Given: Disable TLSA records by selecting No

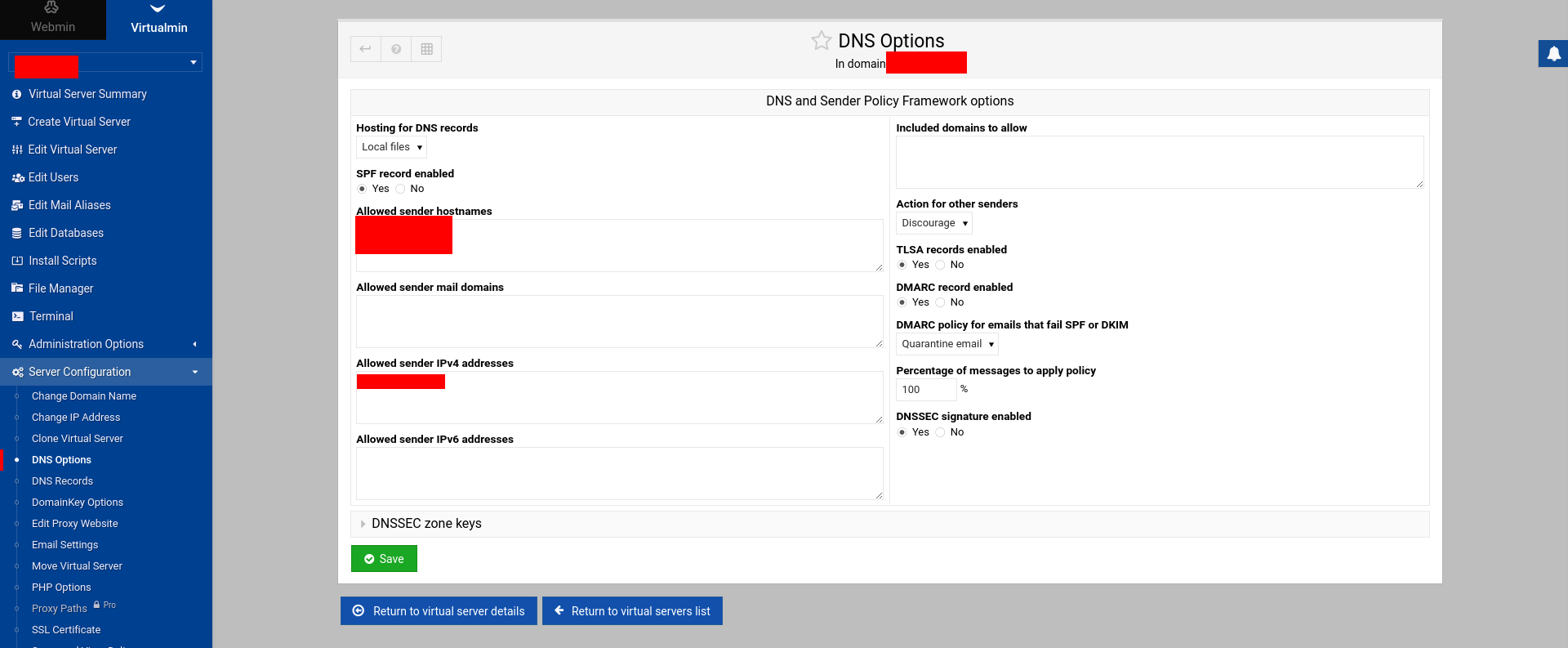Looking at the screenshot, I should coord(941,265).
